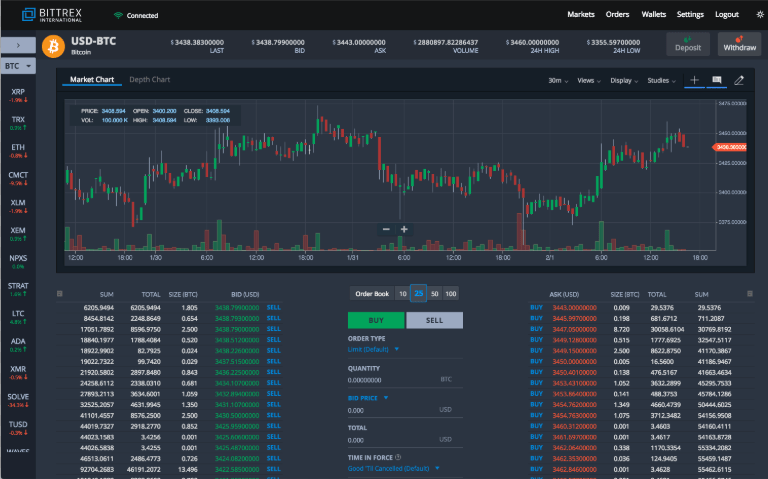Click BUY on the 3443.00000000 ask row
The height and width of the screenshot is (479, 768).
(536, 308)
